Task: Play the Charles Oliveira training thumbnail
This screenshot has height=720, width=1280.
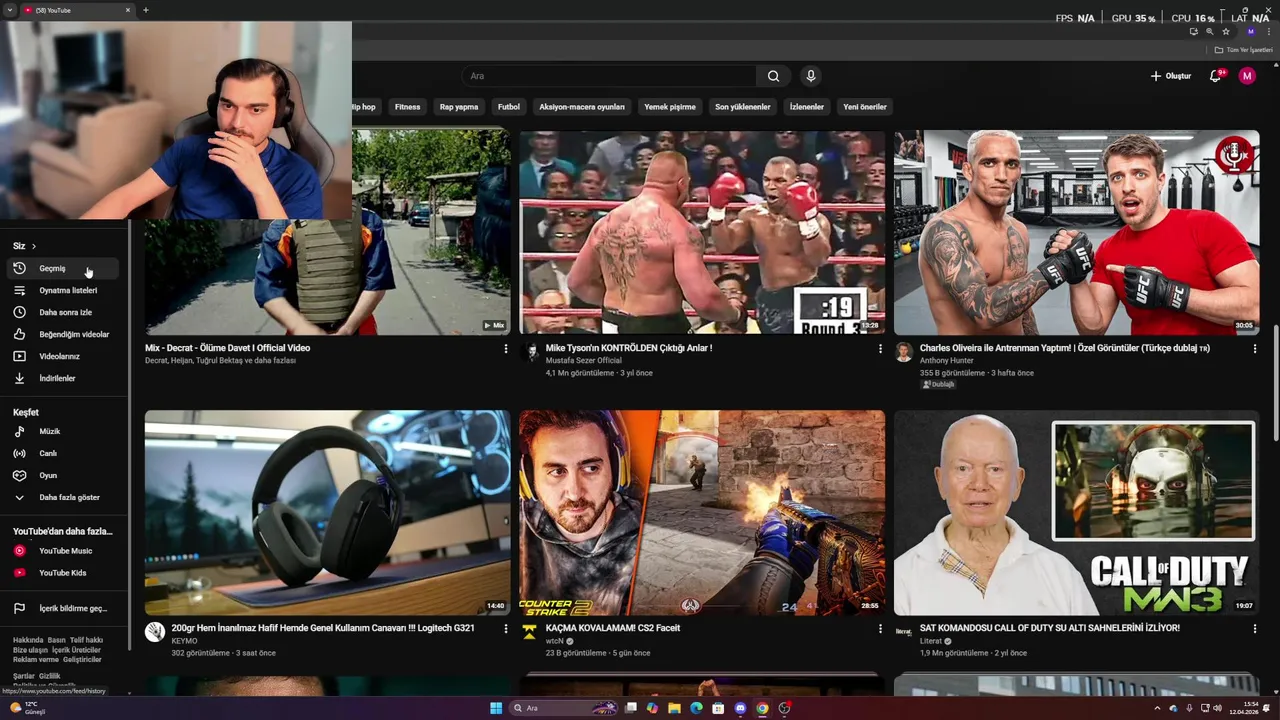Action: pyautogui.click(x=1077, y=232)
